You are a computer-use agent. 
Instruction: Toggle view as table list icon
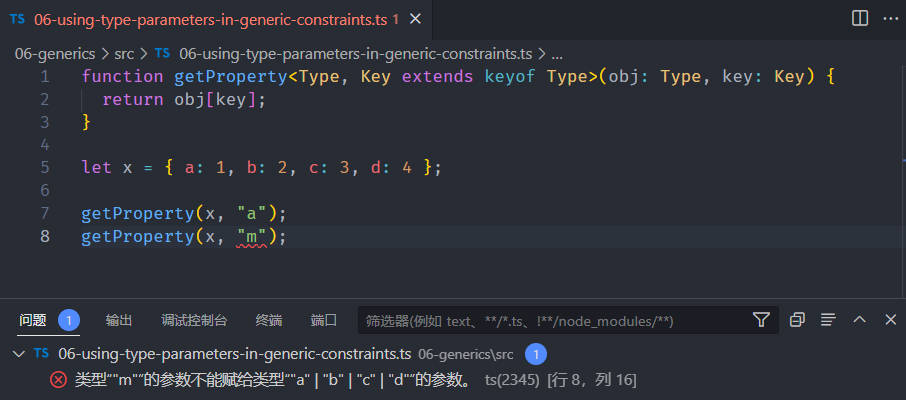(828, 320)
